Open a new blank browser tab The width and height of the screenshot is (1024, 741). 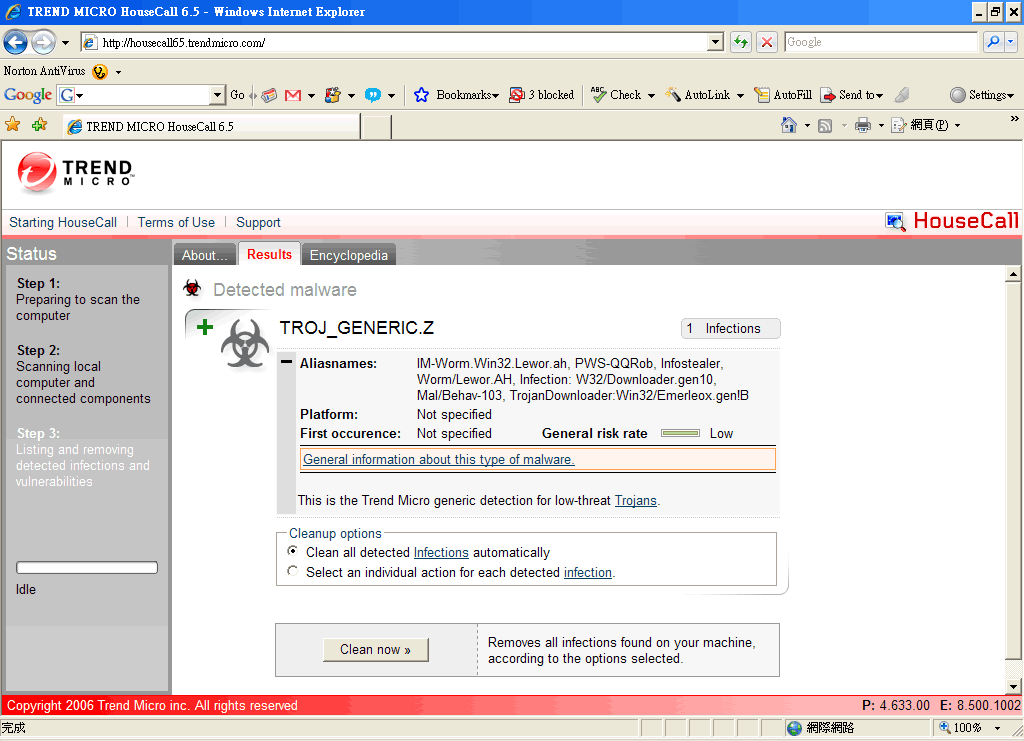(x=376, y=127)
